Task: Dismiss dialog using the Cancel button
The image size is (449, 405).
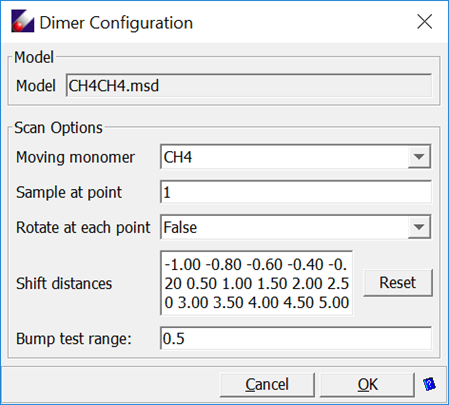Action: click(267, 385)
